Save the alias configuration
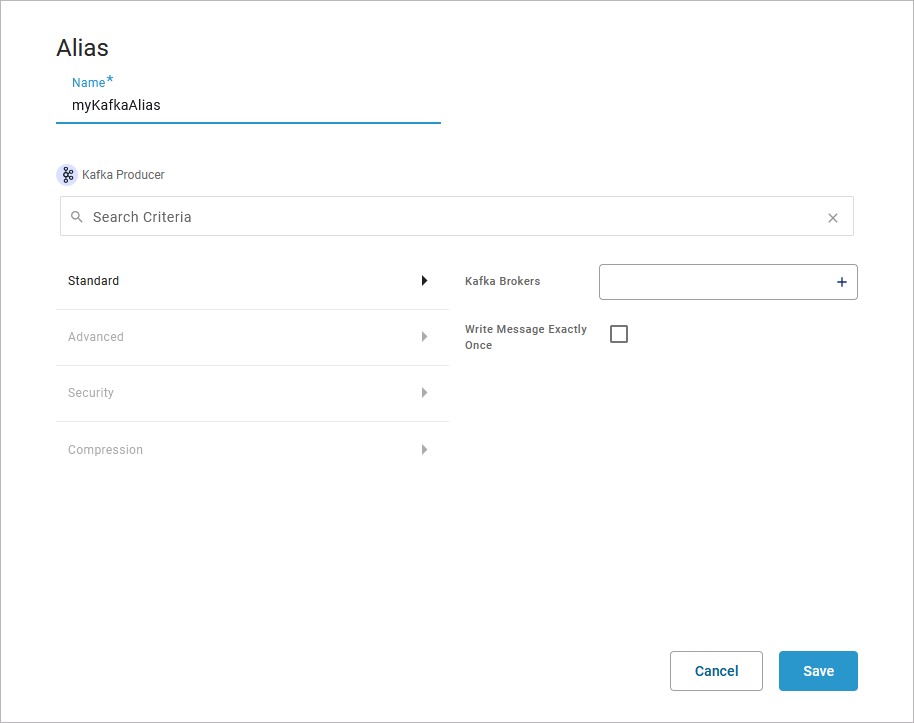This screenshot has height=723, width=914. [818, 671]
